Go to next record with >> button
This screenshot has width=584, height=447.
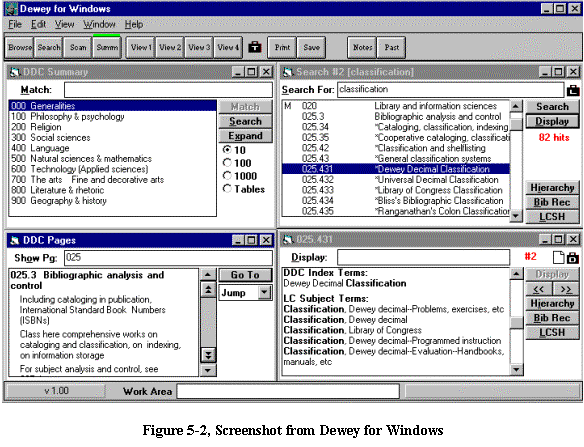566,289
